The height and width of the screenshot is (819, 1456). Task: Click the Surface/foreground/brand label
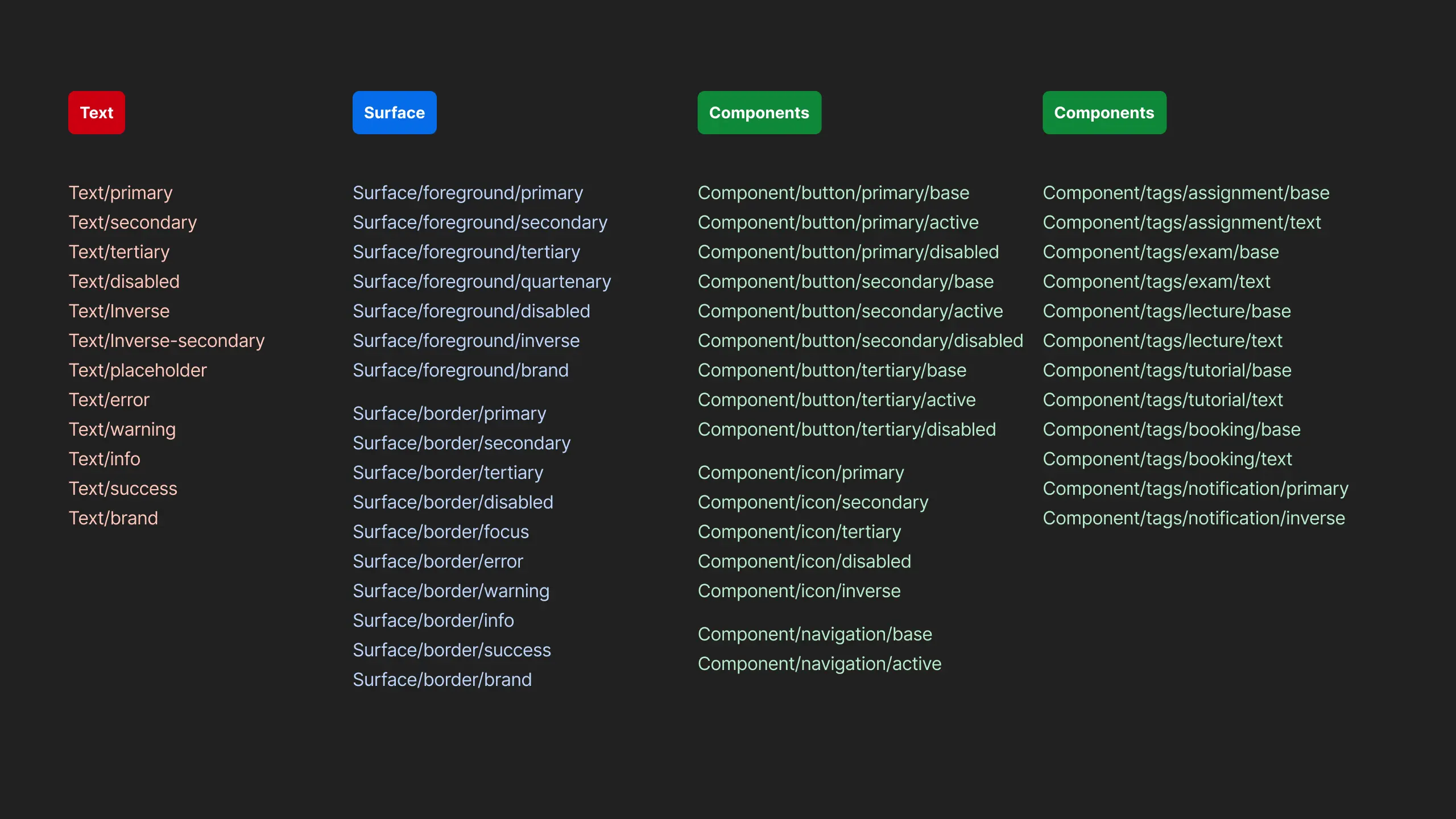pos(461,370)
